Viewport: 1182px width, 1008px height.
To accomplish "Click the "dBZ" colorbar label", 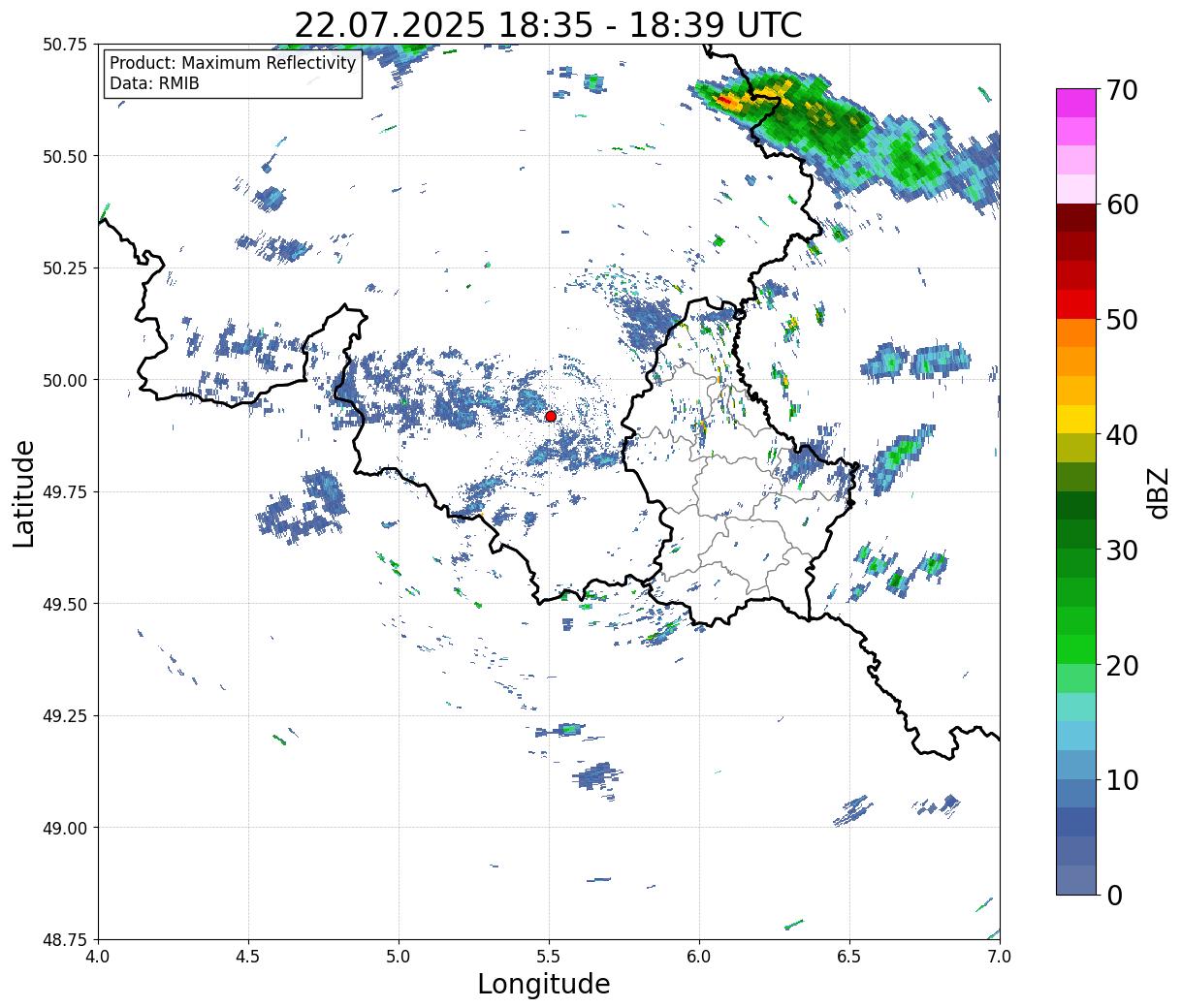I will (x=1158, y=492).
